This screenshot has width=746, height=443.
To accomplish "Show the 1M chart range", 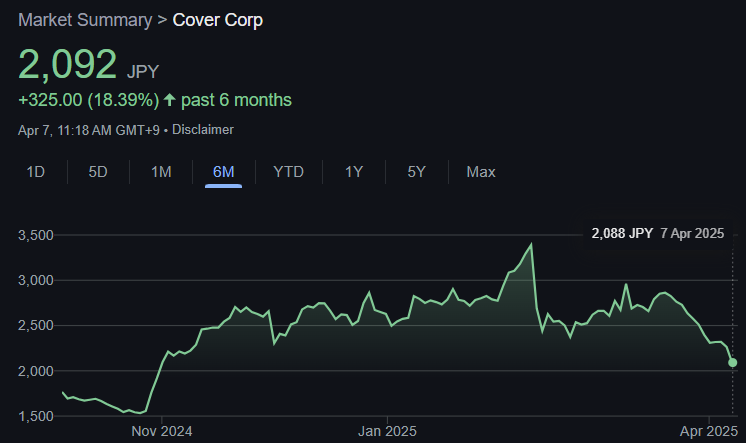I will (x=161, y=172).
